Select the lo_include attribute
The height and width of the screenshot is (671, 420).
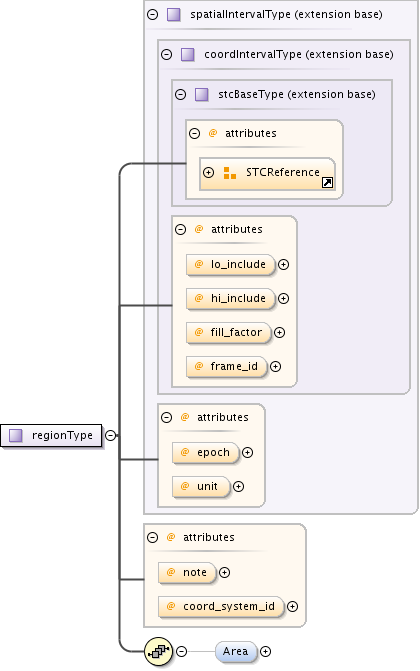230,264
